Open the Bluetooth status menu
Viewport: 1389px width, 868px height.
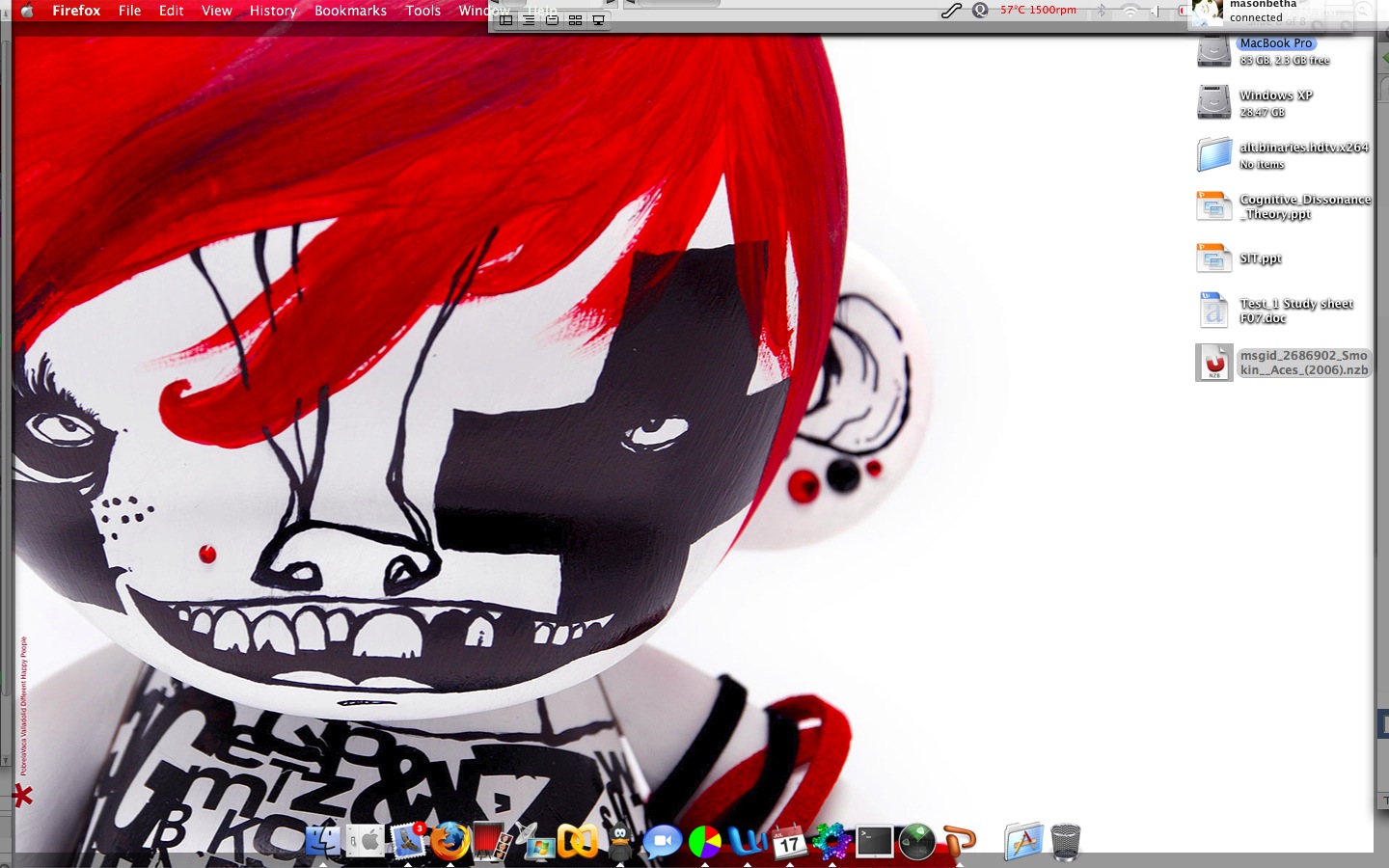pos(1101,11)
